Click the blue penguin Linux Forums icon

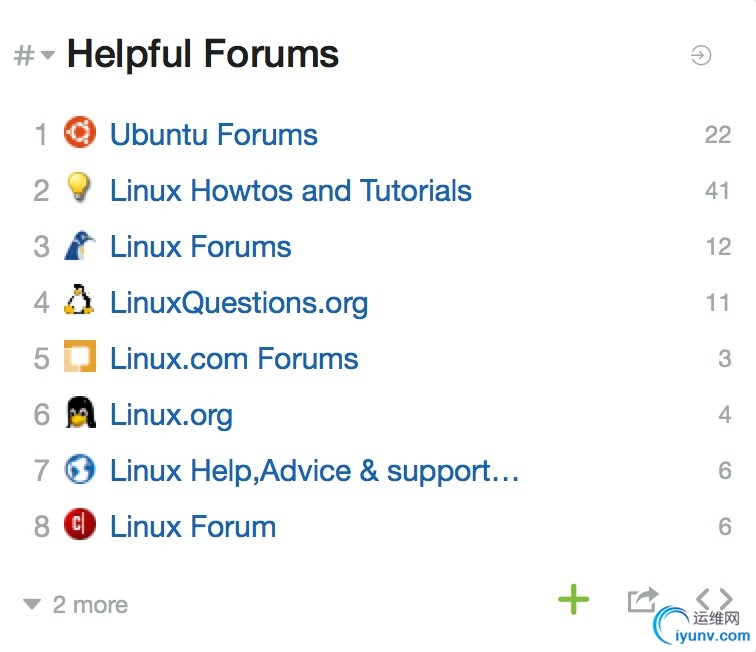(x=79, y=245)
